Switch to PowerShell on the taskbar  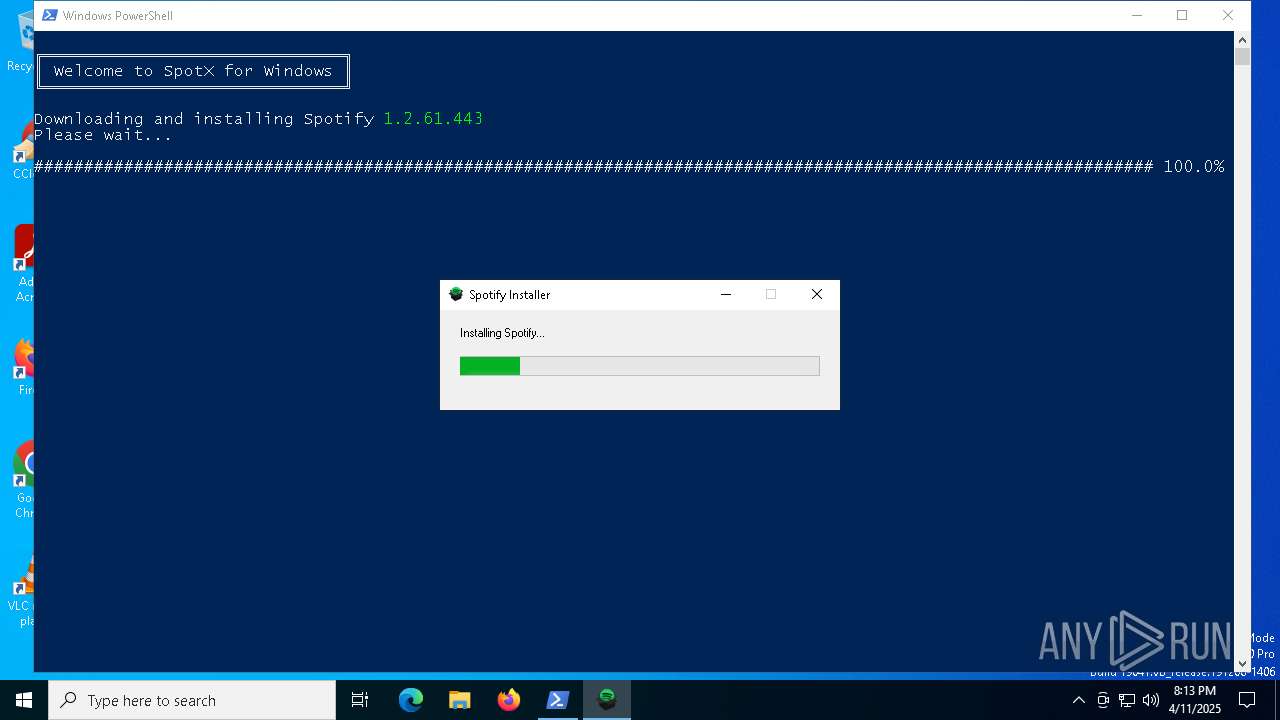click(x=558, y=700)
